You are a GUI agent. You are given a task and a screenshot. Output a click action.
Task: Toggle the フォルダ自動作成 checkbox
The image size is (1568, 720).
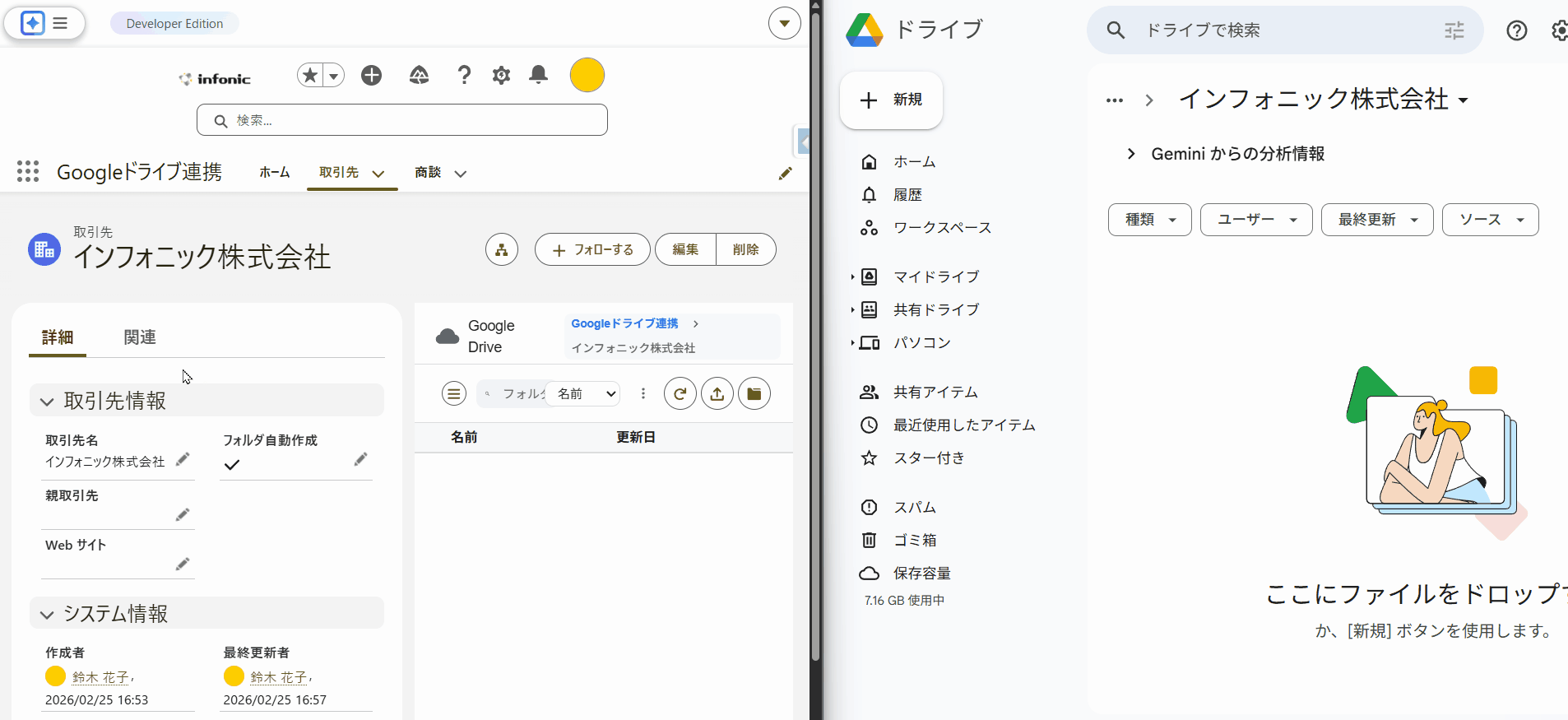pos(232,465)
